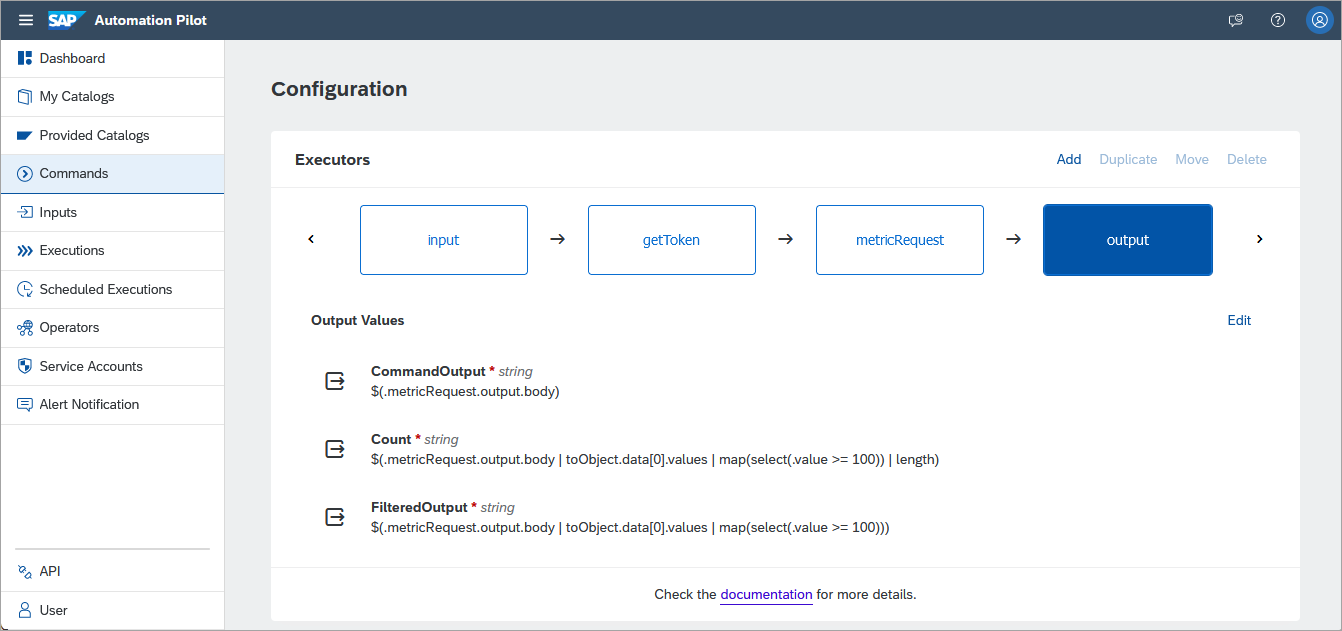1342x631 pixels.
Task: Select the getToken executor box
Action: [672, 240]
